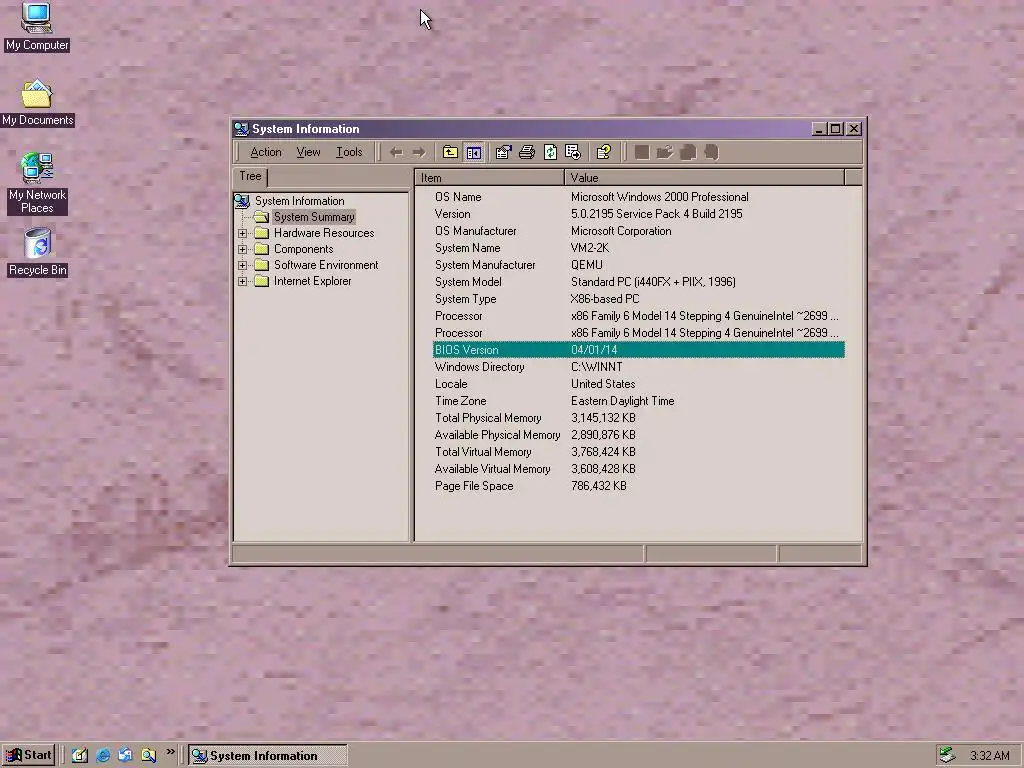Click the Up One Level folder icon

(x=450, y=152)
